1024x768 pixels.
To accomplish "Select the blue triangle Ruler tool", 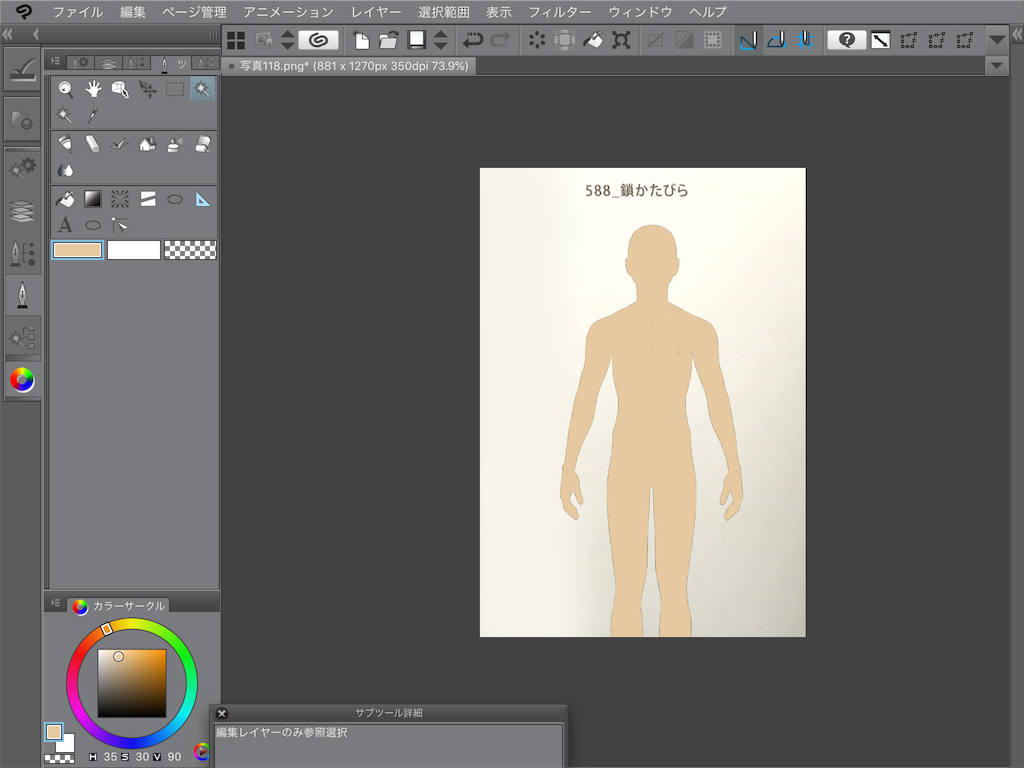I will tap(203, 199).
